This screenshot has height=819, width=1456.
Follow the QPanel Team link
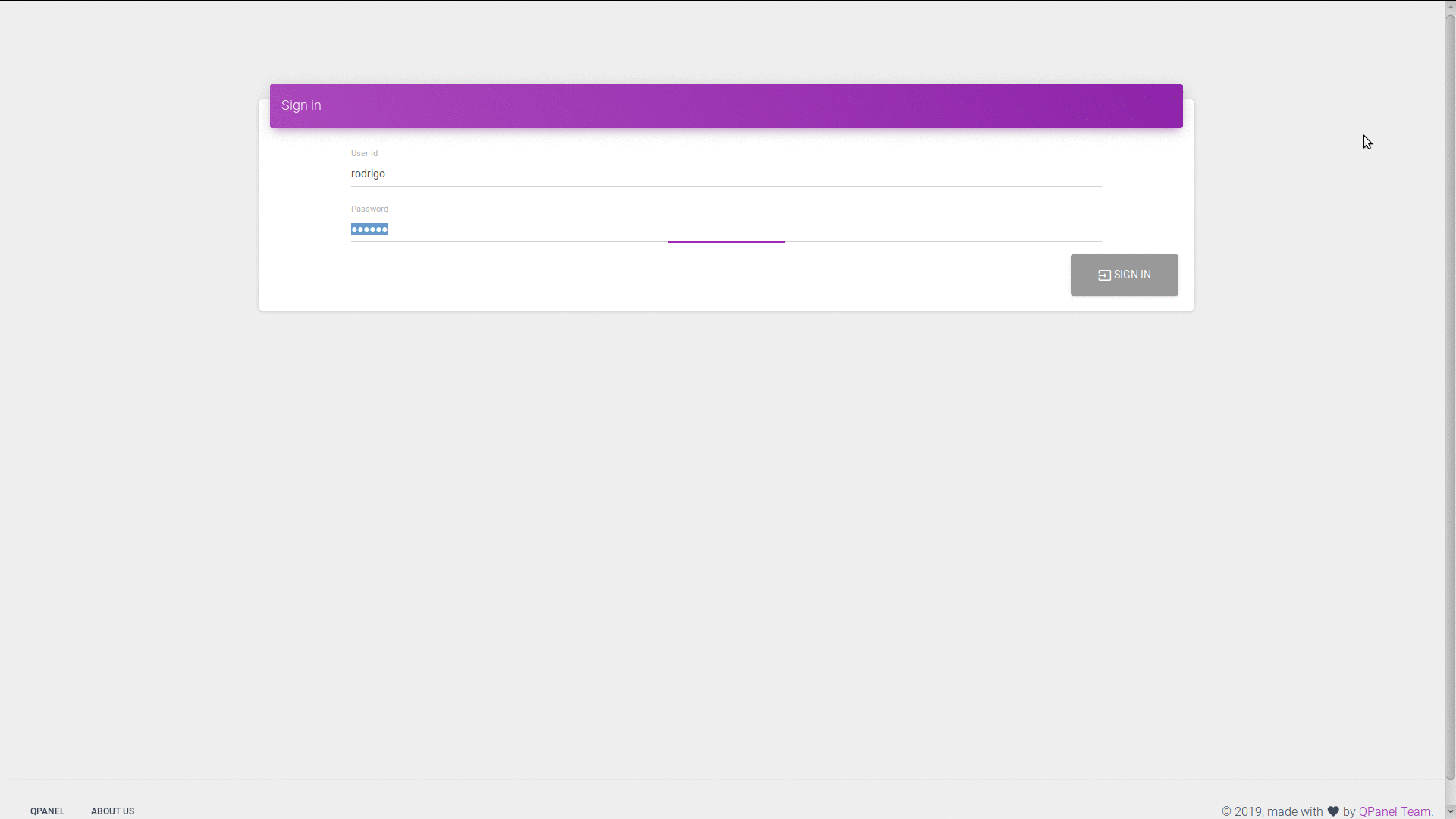1394,811
